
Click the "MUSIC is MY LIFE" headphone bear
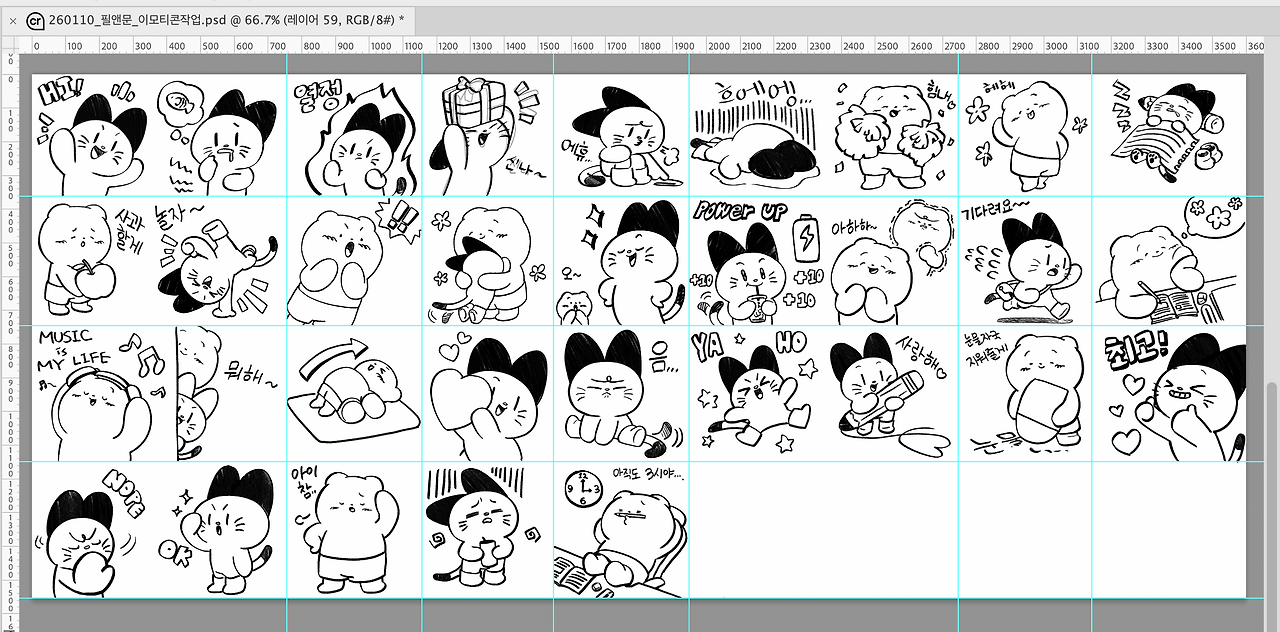coord(100,394)
